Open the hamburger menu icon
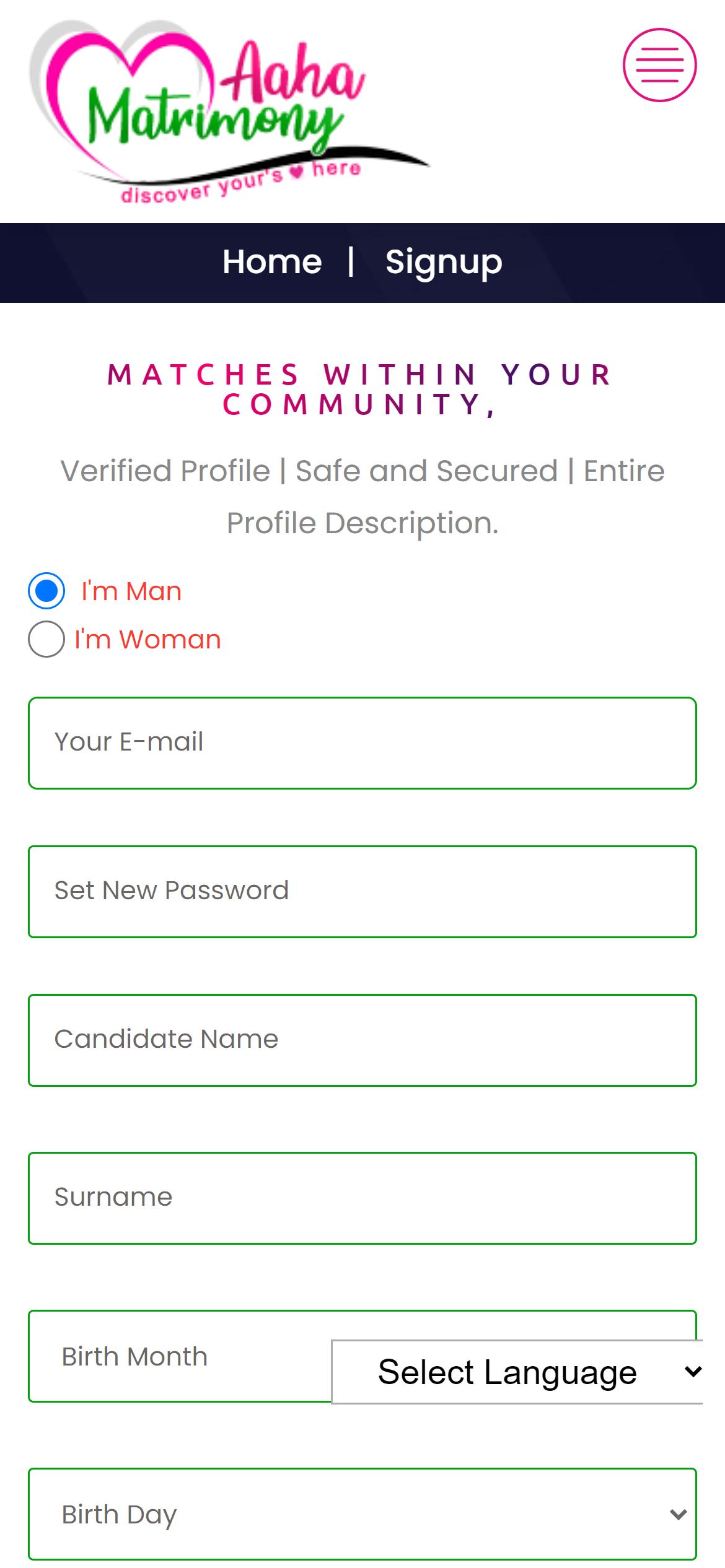Image resolution: width=725 pixels, height=1568 pixels. (x=659, y=65)
